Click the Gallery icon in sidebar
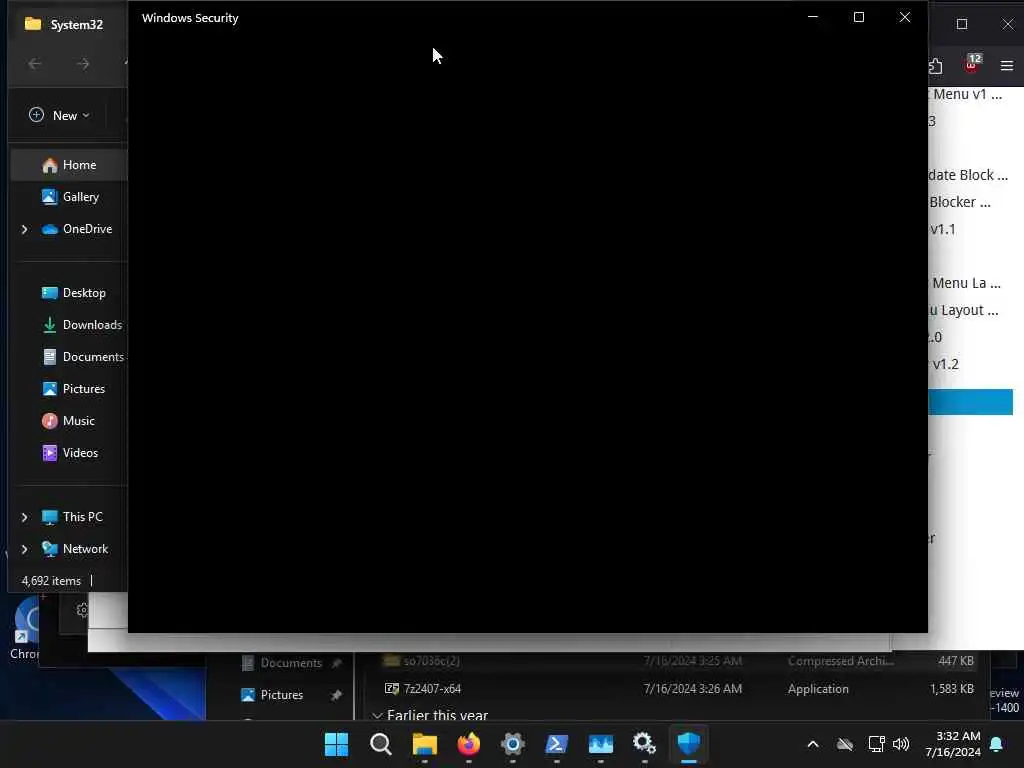 pos(50,197)
